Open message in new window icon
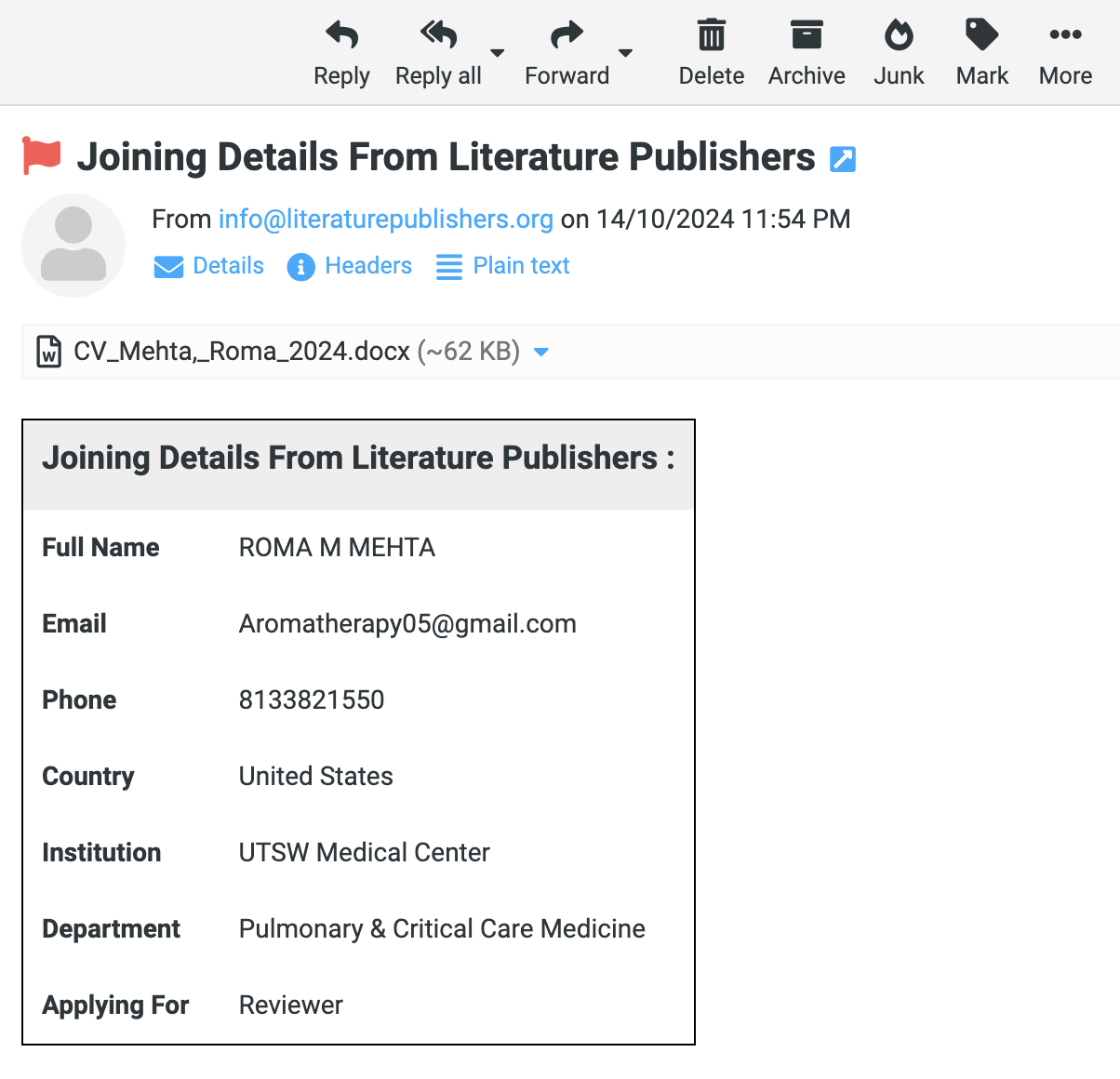 click(x=843, y=159)
